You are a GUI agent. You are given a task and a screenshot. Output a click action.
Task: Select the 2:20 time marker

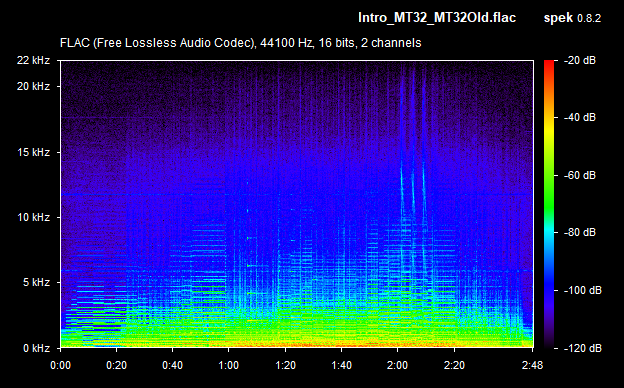pos(454,365)
